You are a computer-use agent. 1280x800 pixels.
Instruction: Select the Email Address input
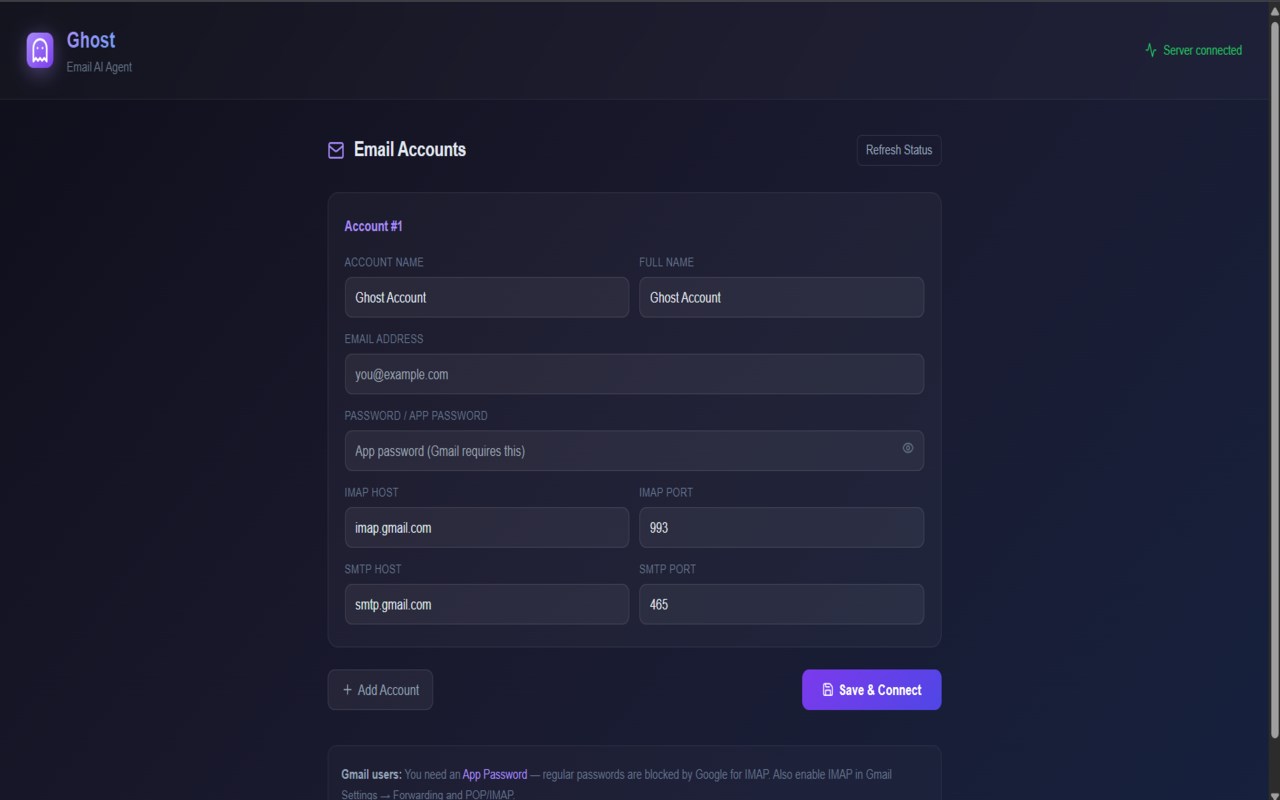click(x=634, y=374)
